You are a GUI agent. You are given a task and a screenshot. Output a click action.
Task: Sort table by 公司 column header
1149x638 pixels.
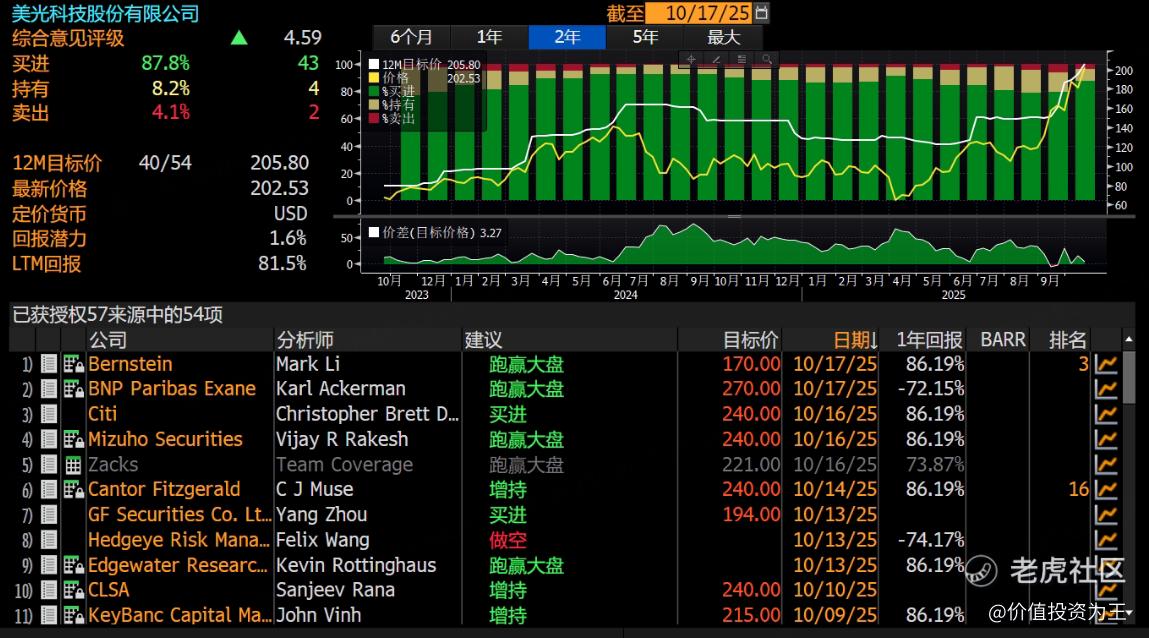pos(180,340)
